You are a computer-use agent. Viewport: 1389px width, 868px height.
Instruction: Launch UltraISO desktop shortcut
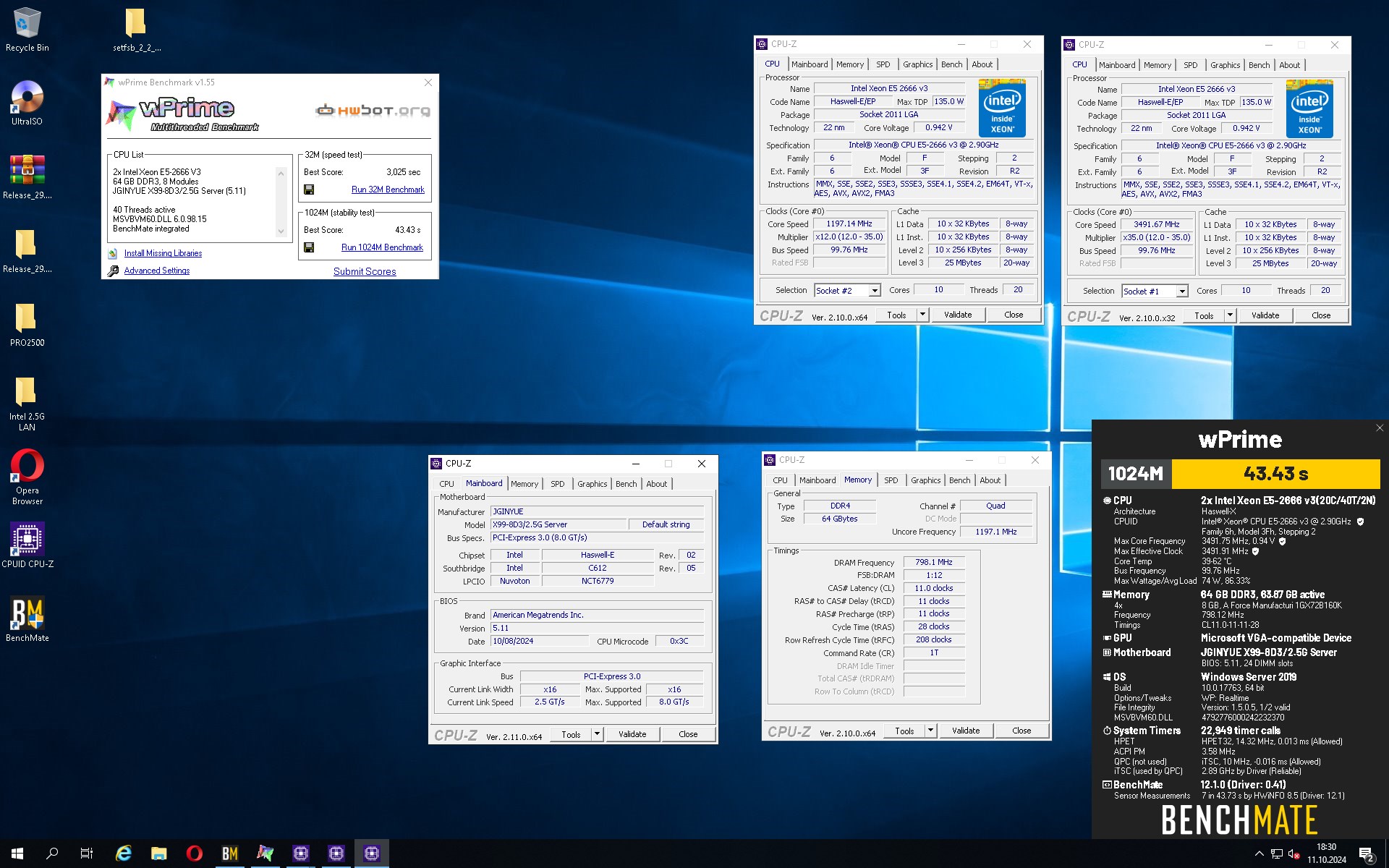pos(27,103)
